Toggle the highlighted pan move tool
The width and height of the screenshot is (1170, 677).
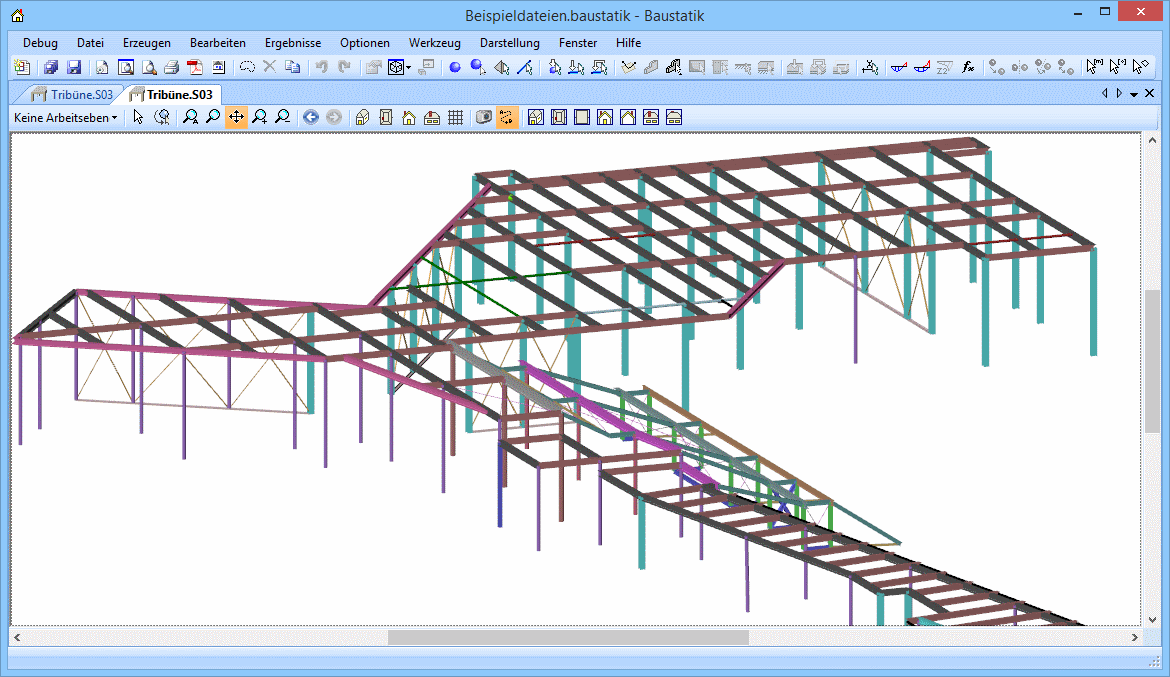tap(236, 117)
